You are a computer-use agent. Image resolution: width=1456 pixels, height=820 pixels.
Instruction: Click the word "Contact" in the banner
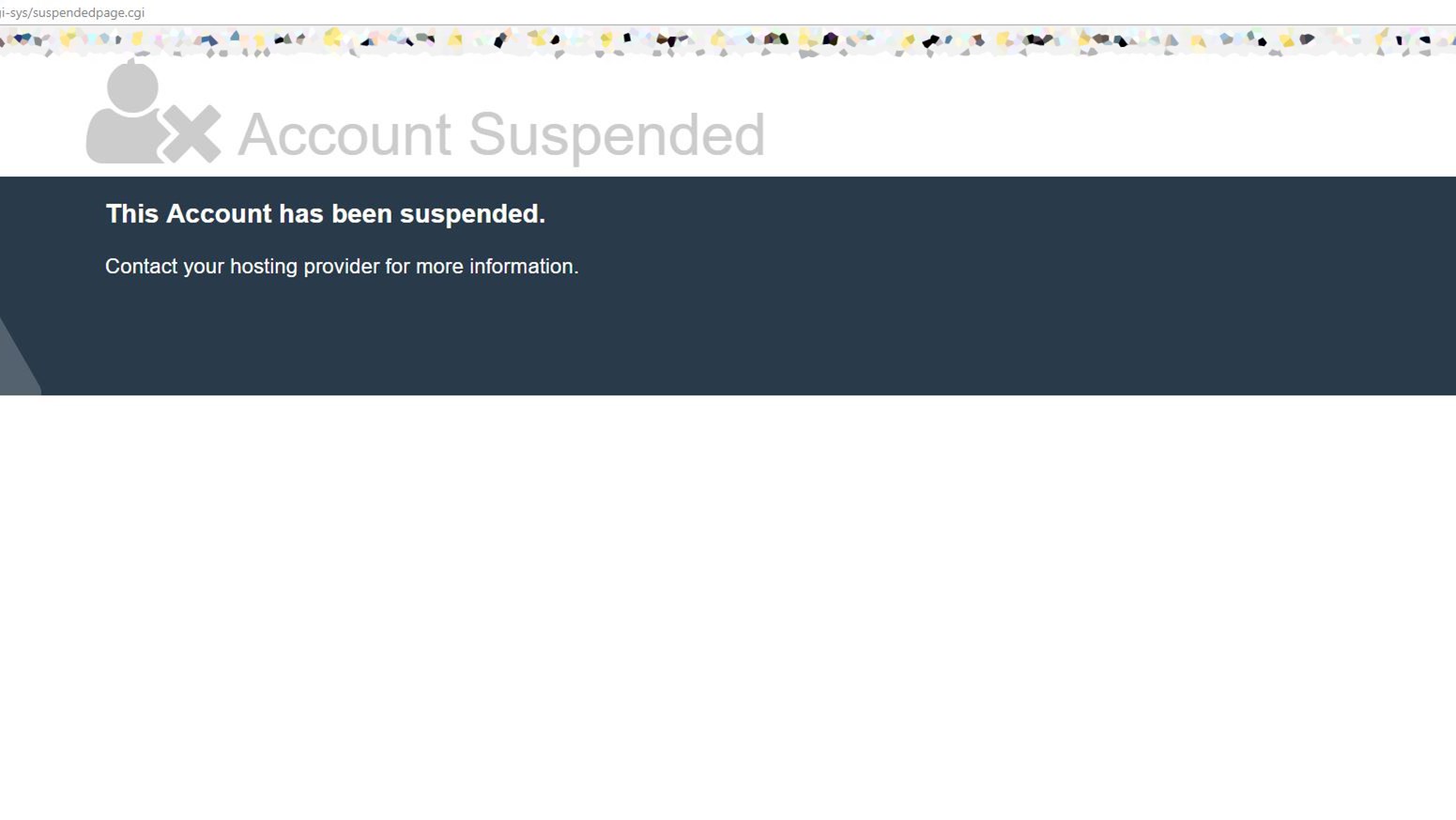(141, 266)
